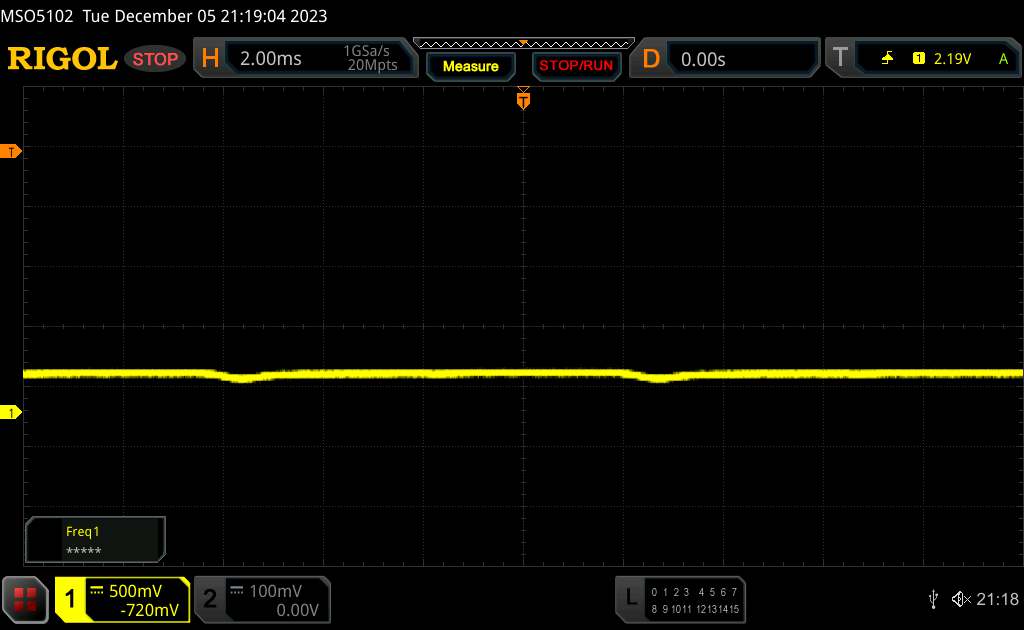
Task: Toggle acquisition with STOP/RUN button
Action: click(x=576, y=66)
